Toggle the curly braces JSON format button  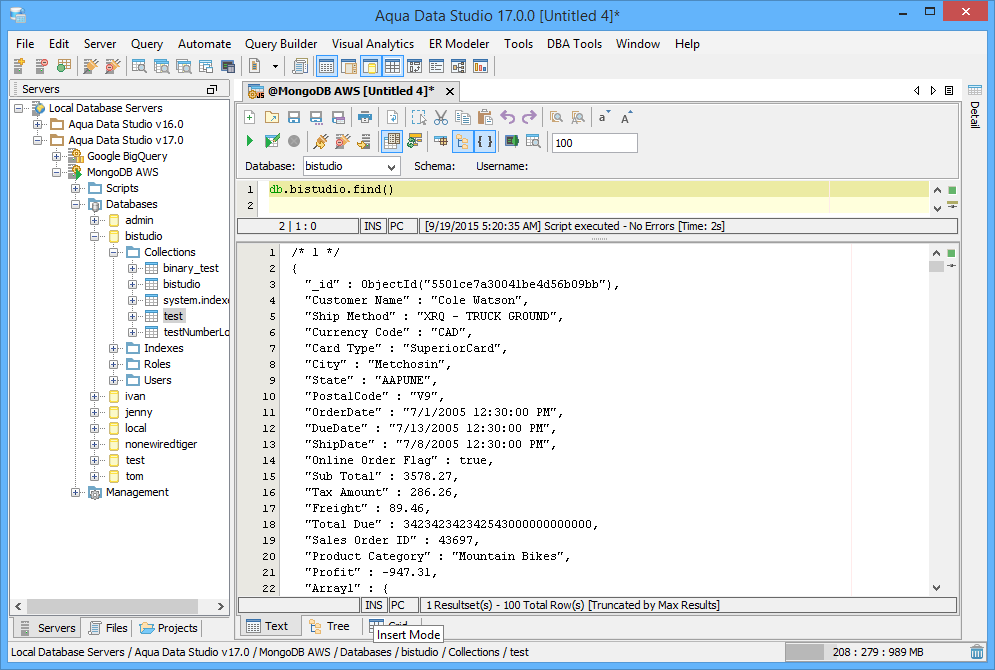[x=484, y=141]
